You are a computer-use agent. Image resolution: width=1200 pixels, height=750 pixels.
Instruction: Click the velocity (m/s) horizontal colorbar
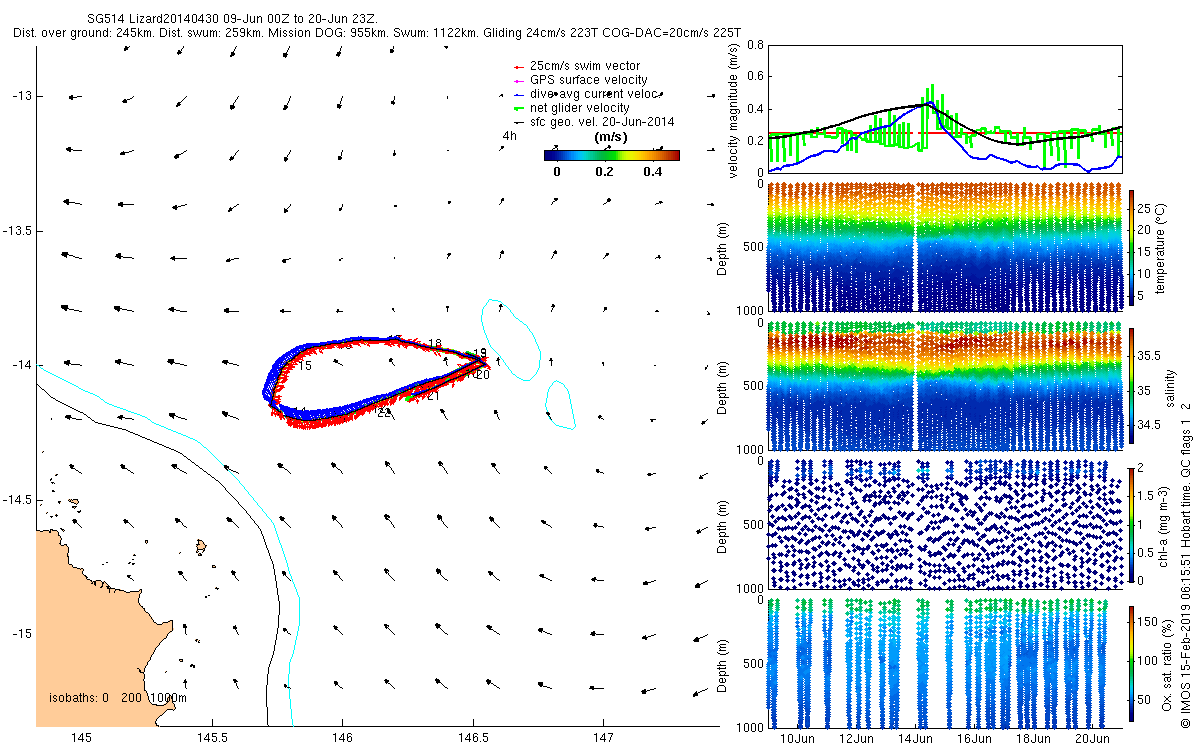pos(612,155)
